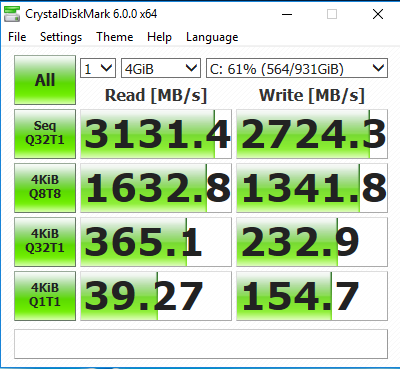Open the Help menu

[x=159, y=37]
